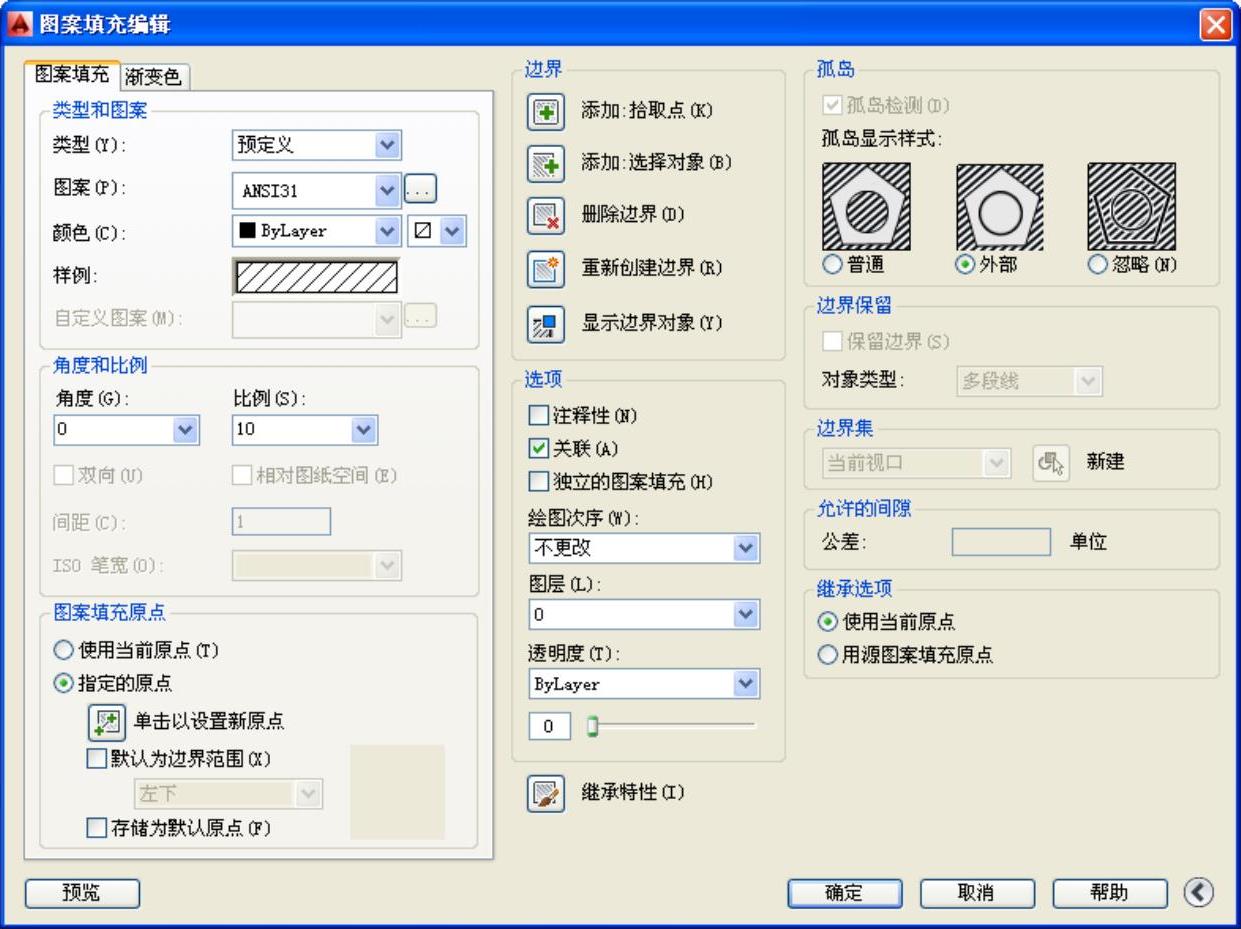Open the pattern browser ellipsis button next to ANSI31
The image size is (1241, 929).
421,188
